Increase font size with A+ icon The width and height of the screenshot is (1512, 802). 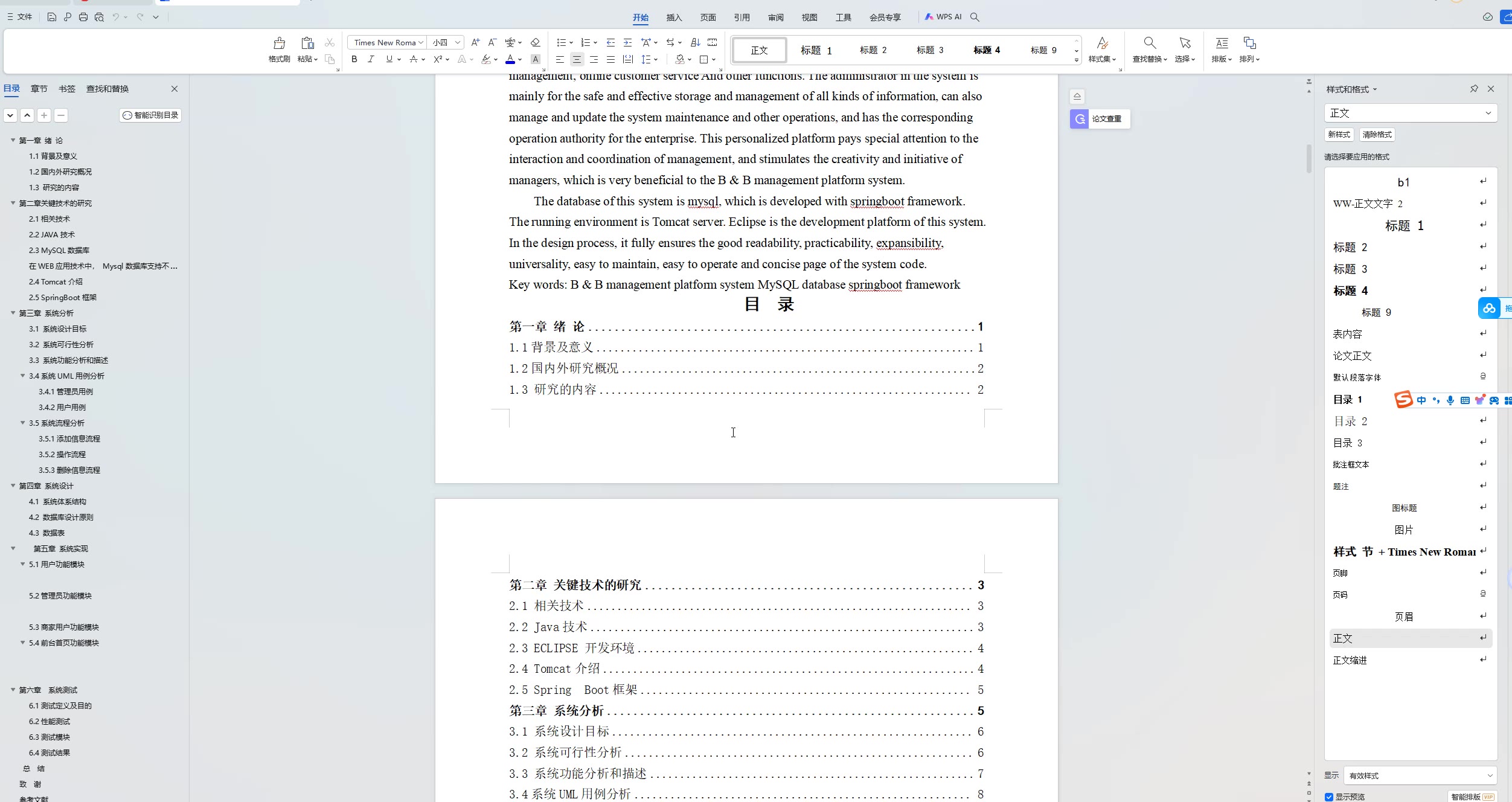475,42
